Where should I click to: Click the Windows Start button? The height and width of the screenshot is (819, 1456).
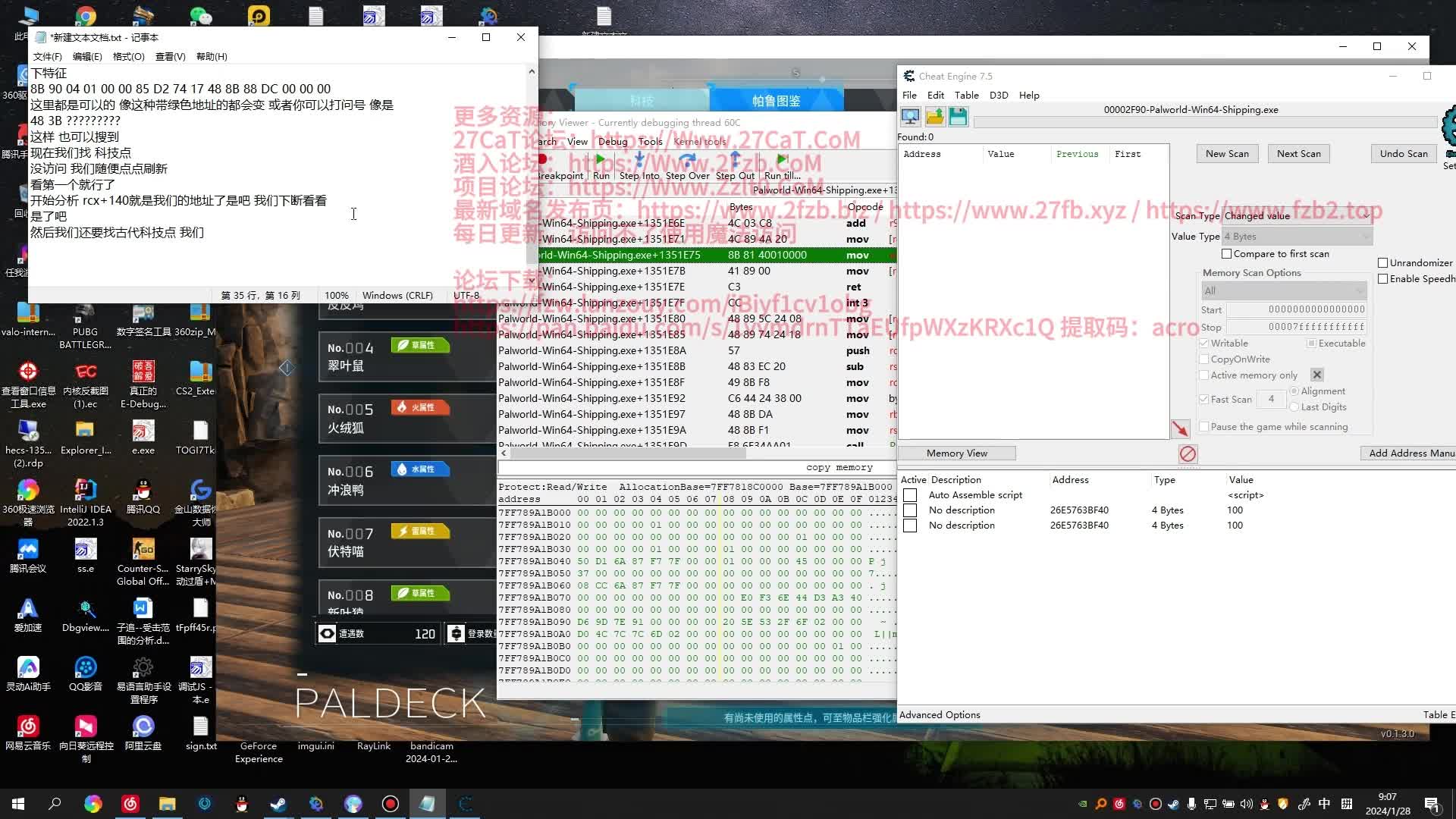pyautogui.click(x=18, y=804)
